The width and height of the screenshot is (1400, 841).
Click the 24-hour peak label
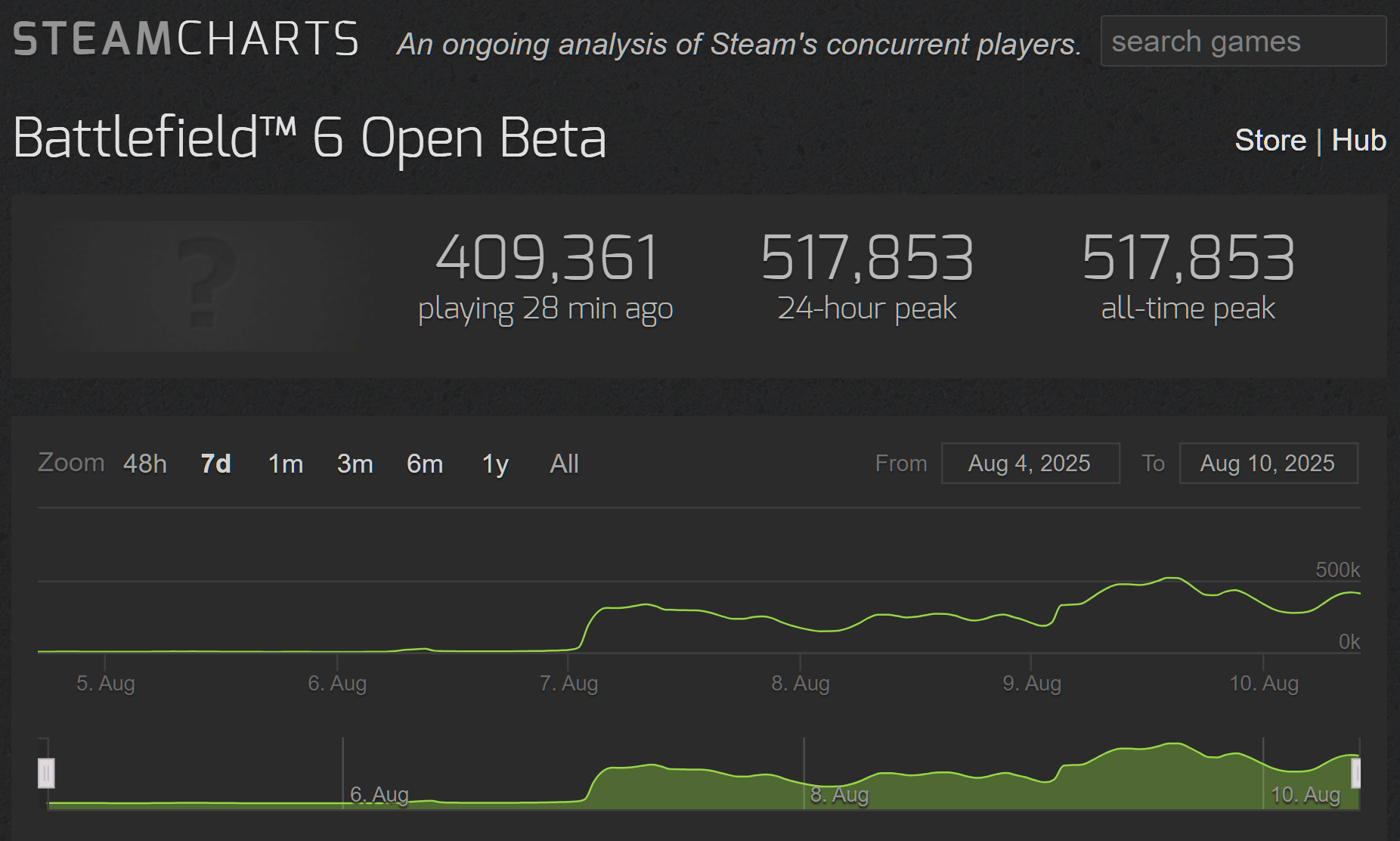point(867,308)
